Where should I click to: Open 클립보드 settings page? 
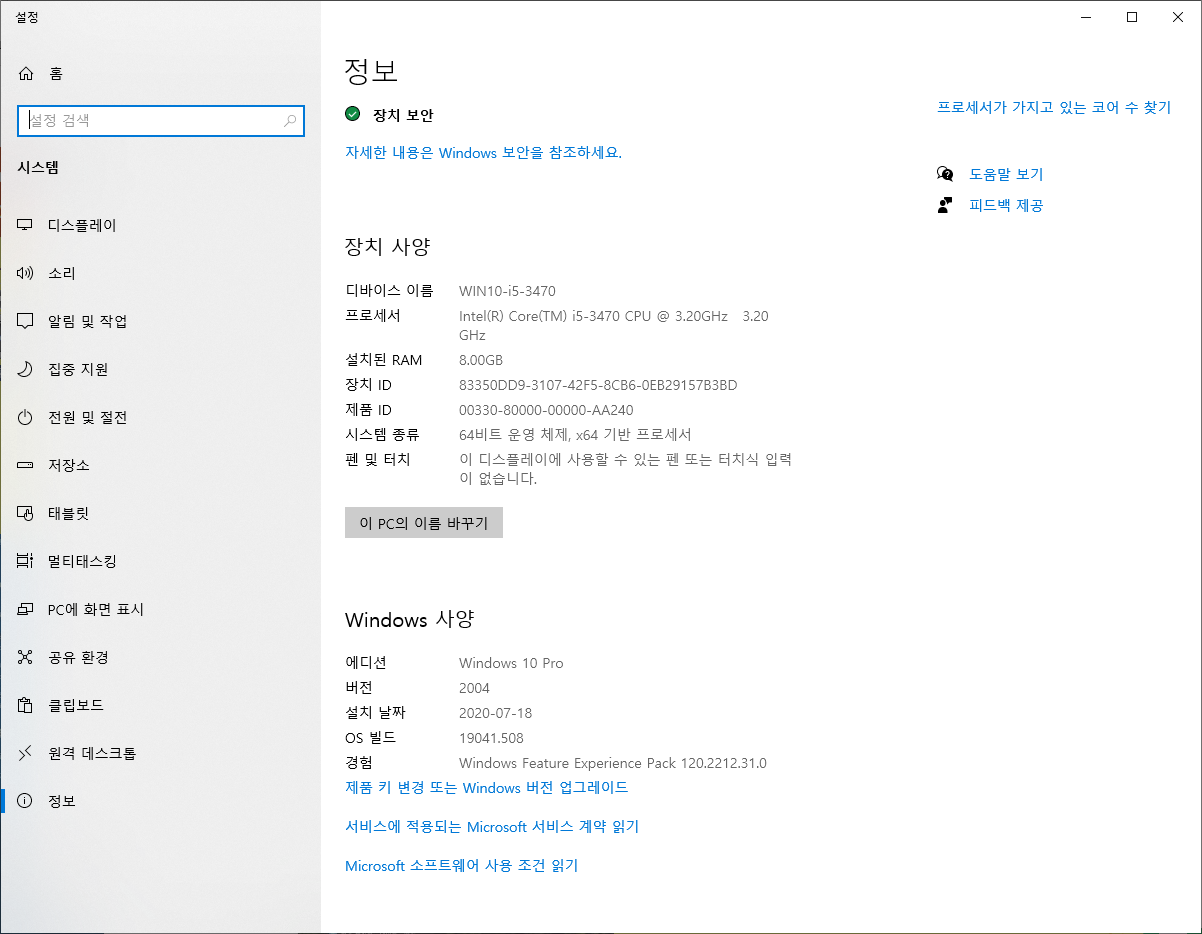(160, 705)
